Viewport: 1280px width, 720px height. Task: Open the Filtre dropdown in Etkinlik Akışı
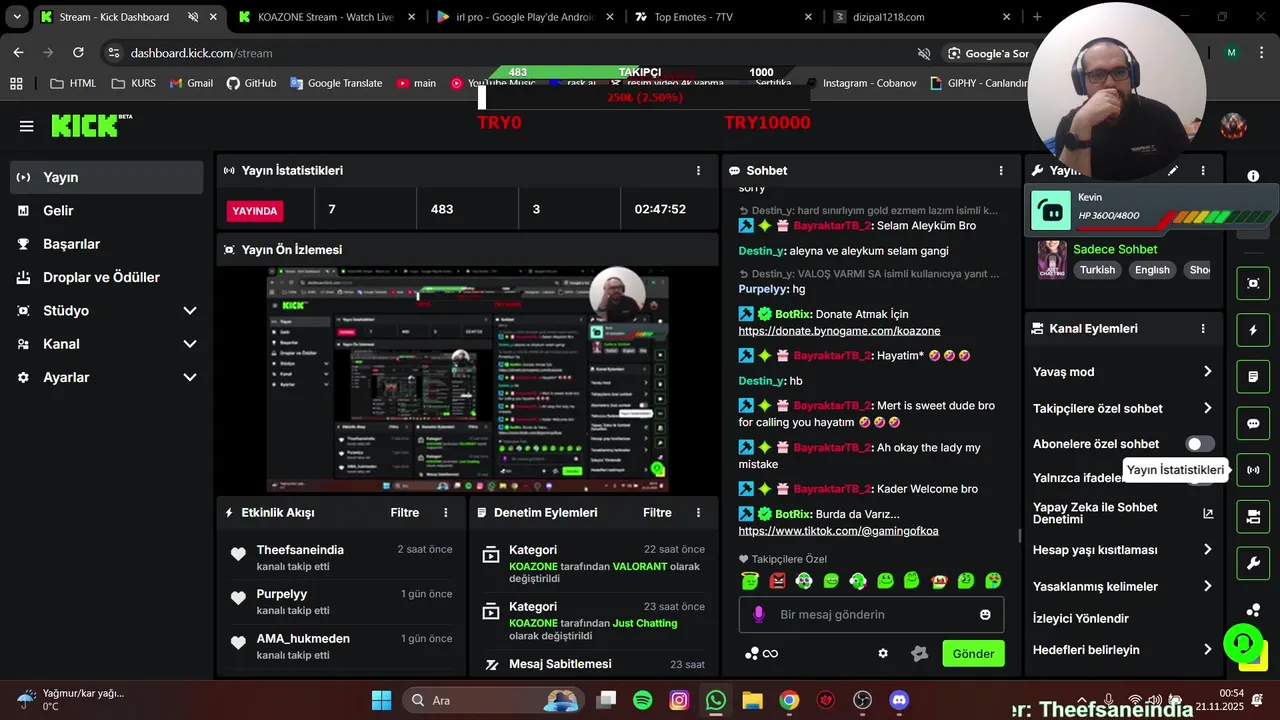(404, 513)
